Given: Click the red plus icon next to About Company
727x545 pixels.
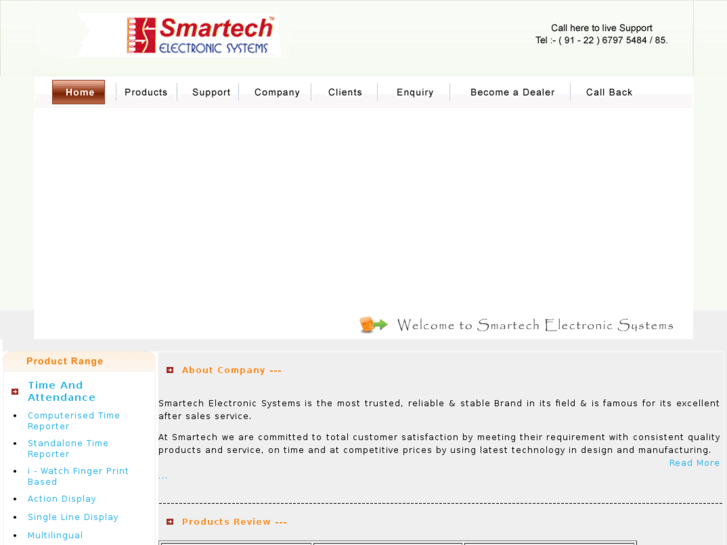Looking at the screenshot, I should point(170,370).
